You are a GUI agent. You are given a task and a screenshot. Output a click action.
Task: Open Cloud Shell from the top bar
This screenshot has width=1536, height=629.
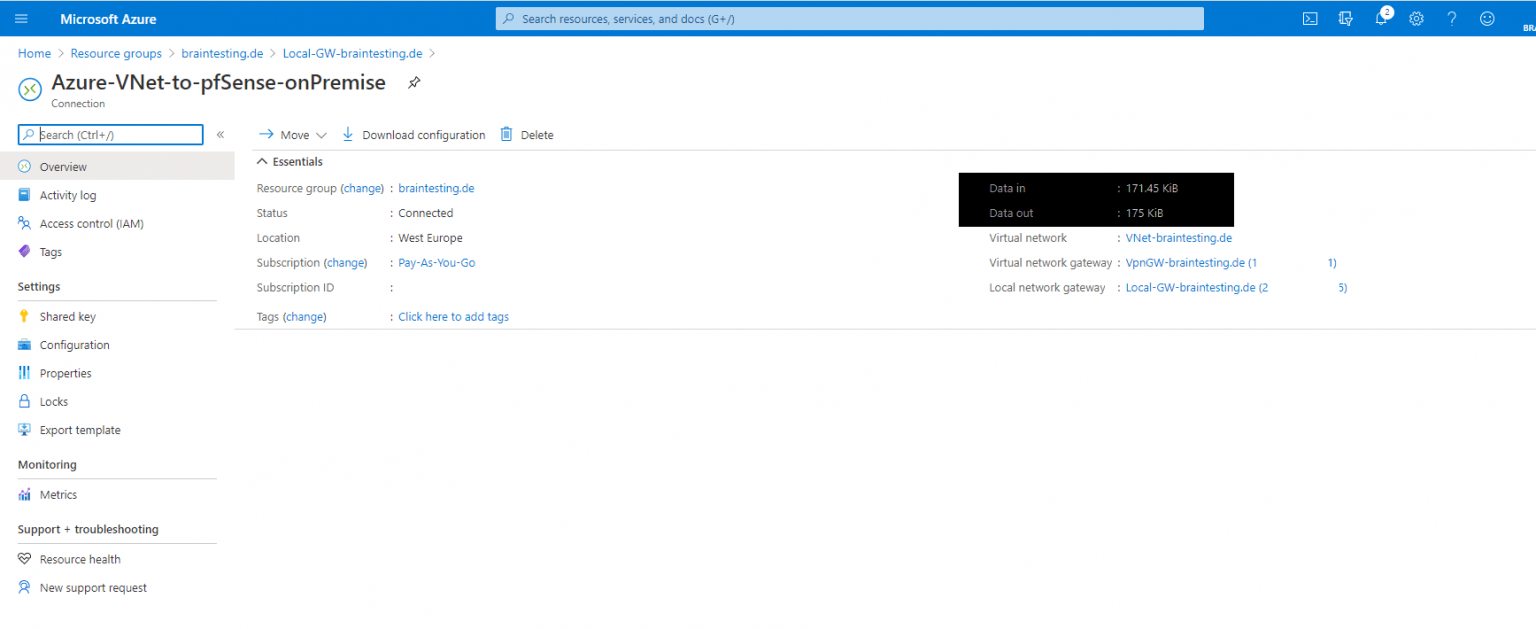coord(1310,19)
